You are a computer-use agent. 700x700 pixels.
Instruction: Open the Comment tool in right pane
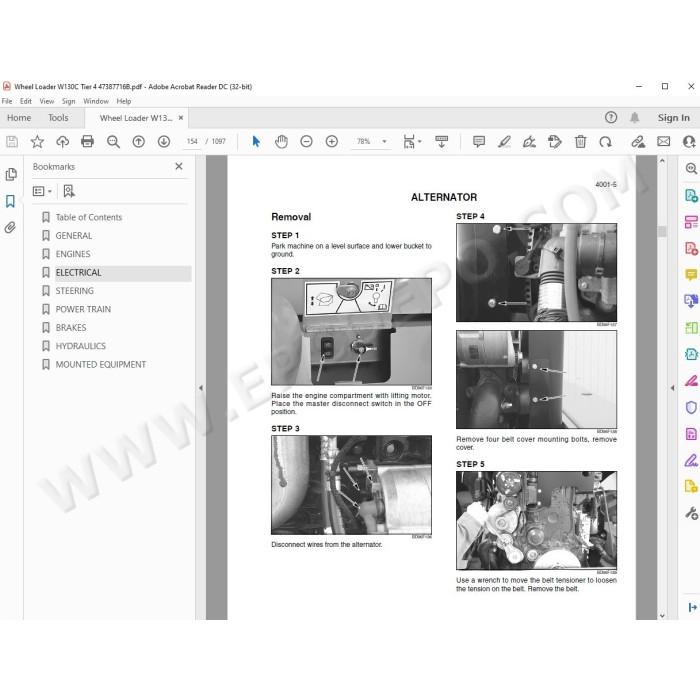point(691,274)
